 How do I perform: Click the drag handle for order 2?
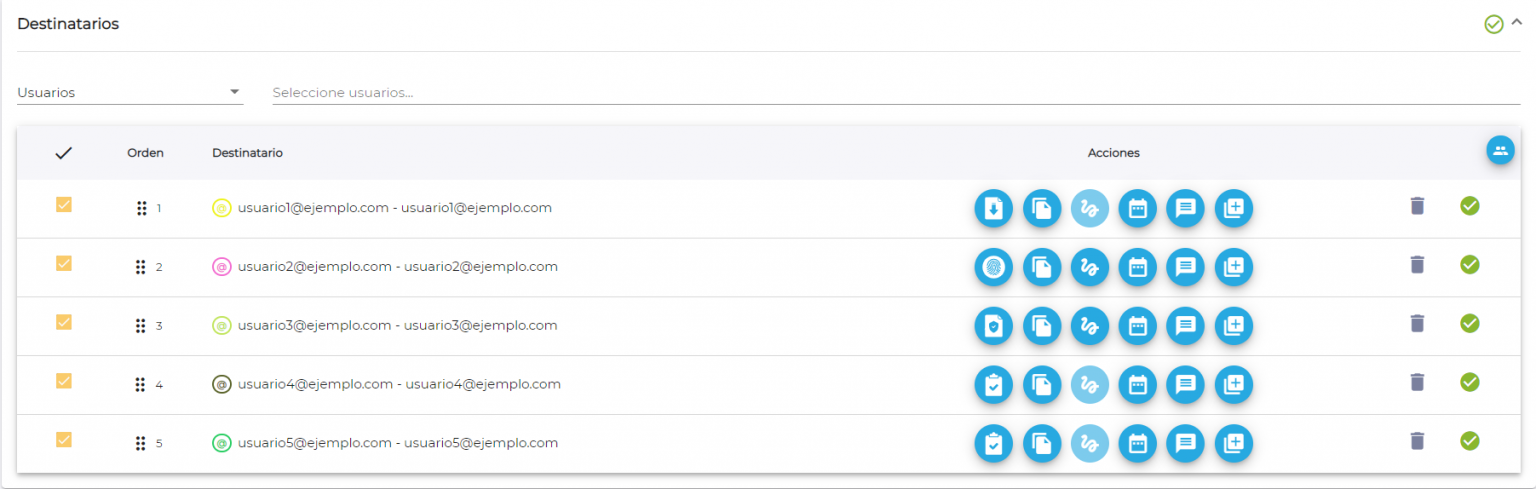(x=140, y=267)
